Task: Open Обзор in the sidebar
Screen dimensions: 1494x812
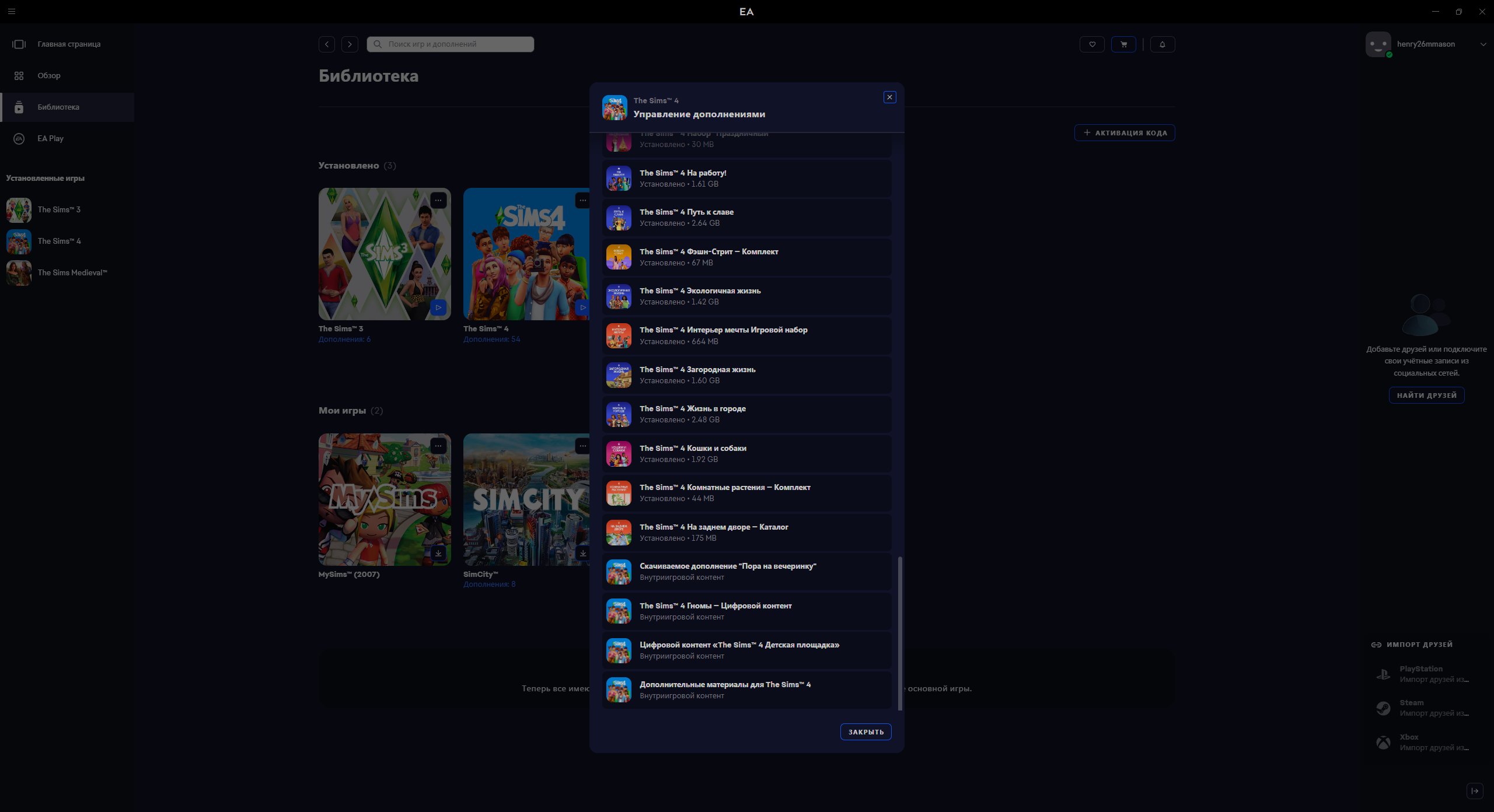Action: click(67, 76)
